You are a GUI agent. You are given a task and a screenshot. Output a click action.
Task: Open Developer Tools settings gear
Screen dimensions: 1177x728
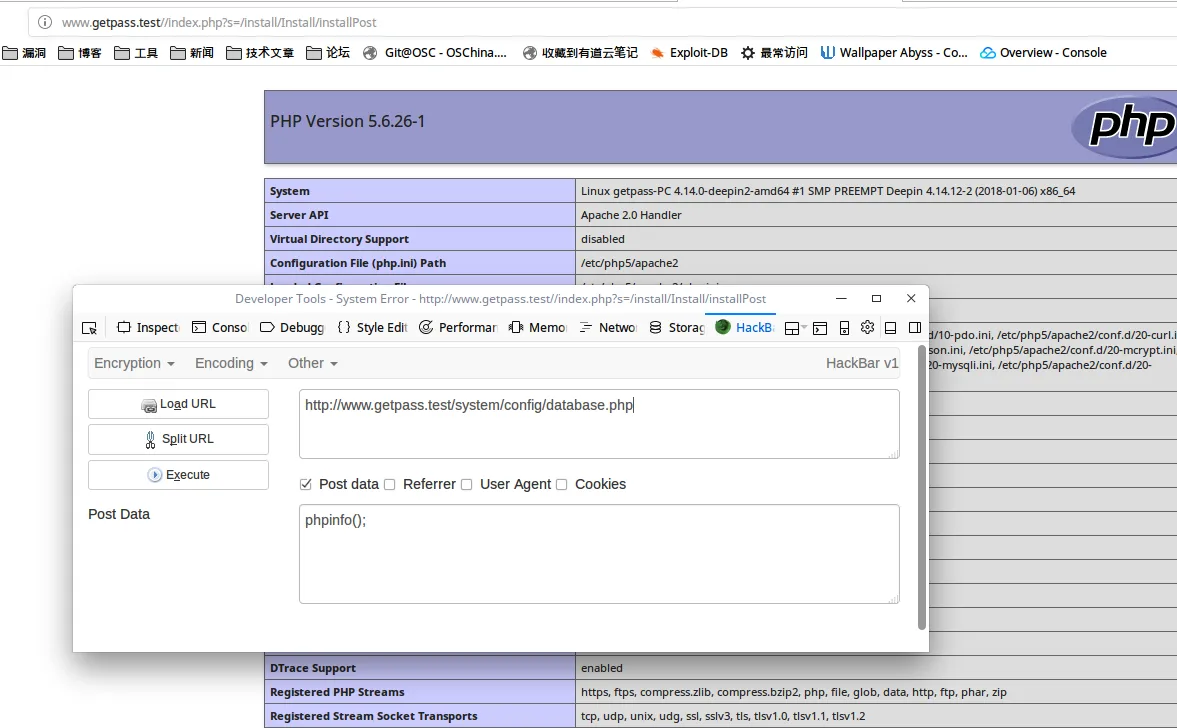click(x=867, y=327)
